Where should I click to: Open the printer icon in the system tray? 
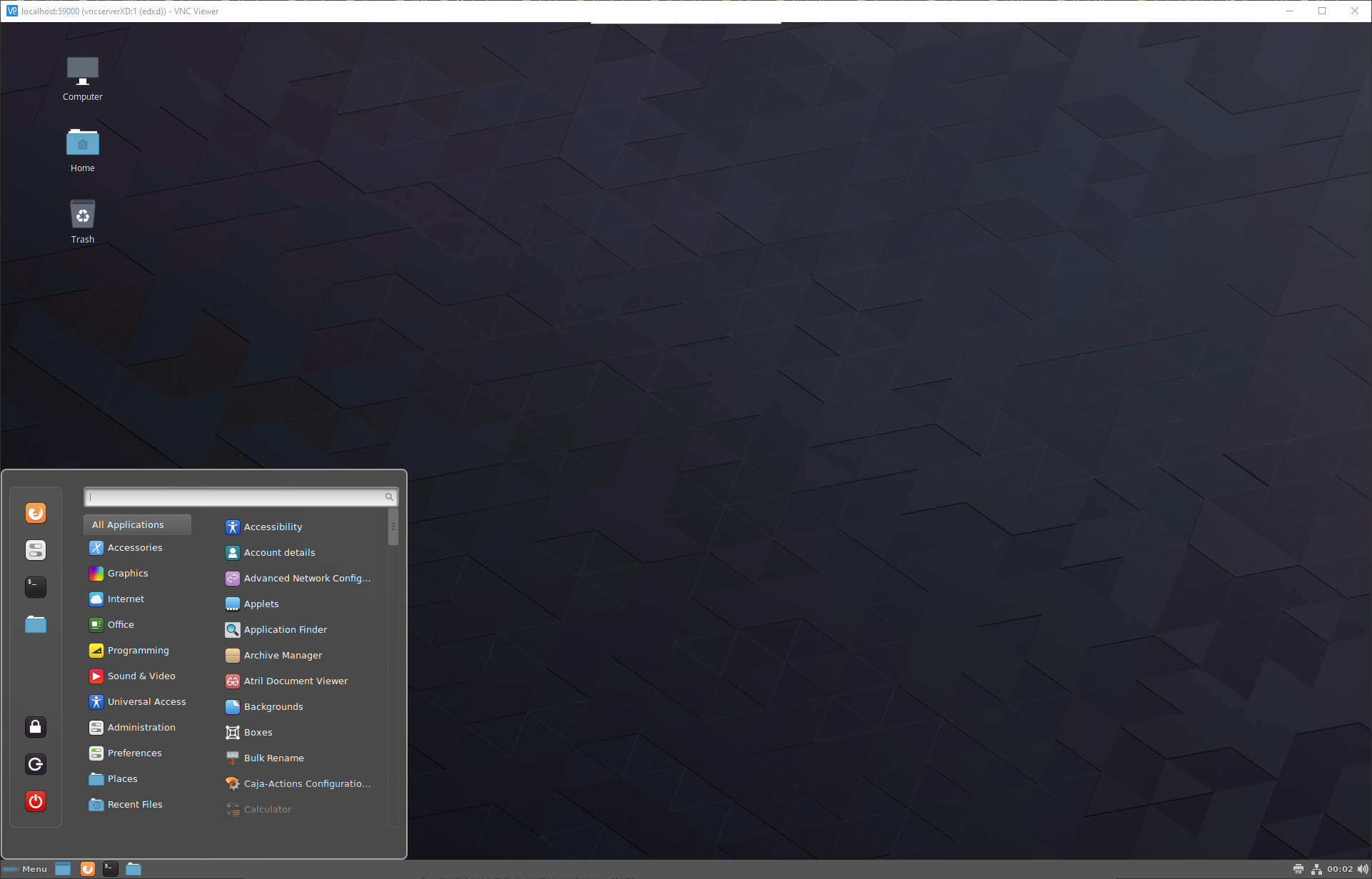tap(1298, 868)
